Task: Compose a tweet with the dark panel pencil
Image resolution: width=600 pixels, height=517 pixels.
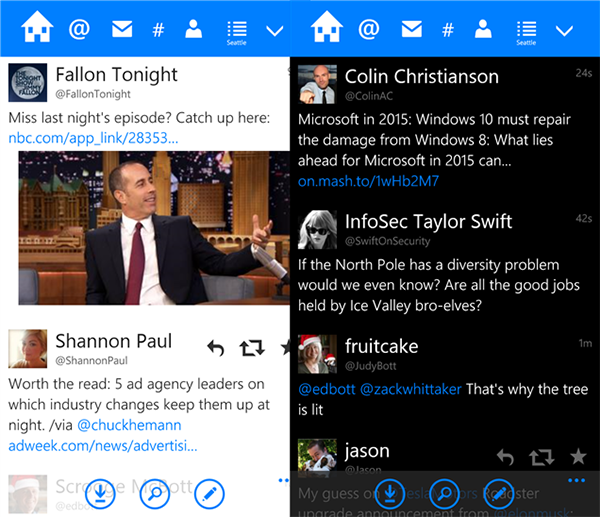Action: click(499, 494)
